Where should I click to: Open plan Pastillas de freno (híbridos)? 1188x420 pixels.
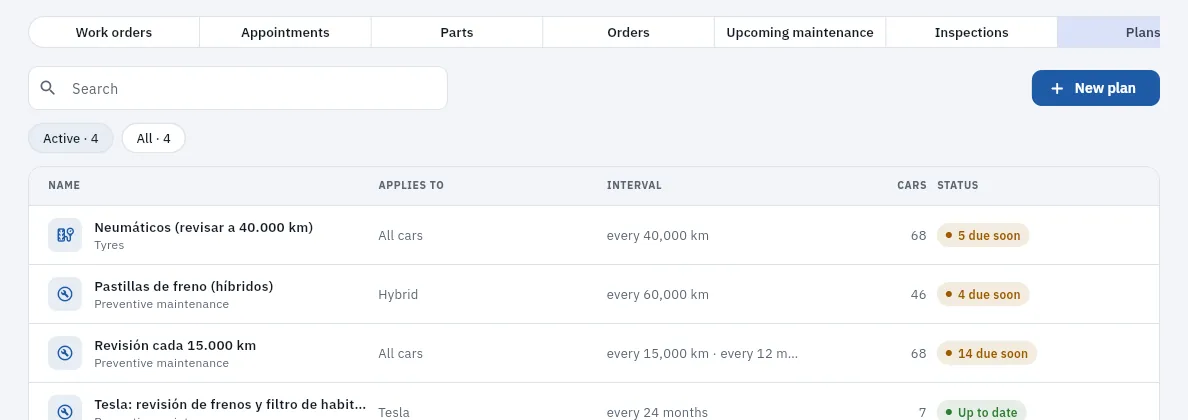pyautogui.click(x=183, y=287)
